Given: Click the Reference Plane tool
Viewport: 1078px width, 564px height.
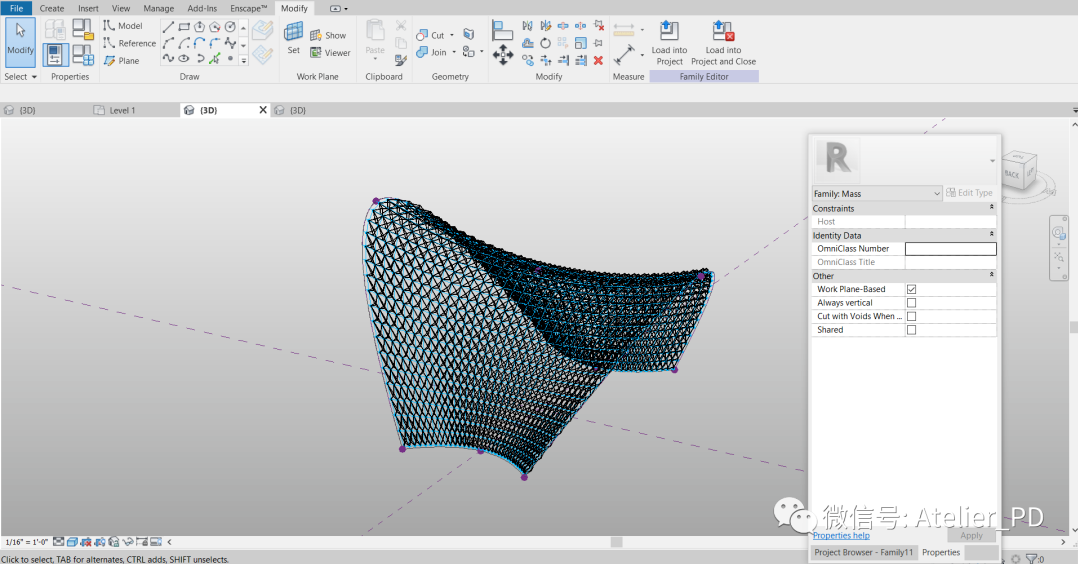Looking at the screenshot, I should [121, 61].
